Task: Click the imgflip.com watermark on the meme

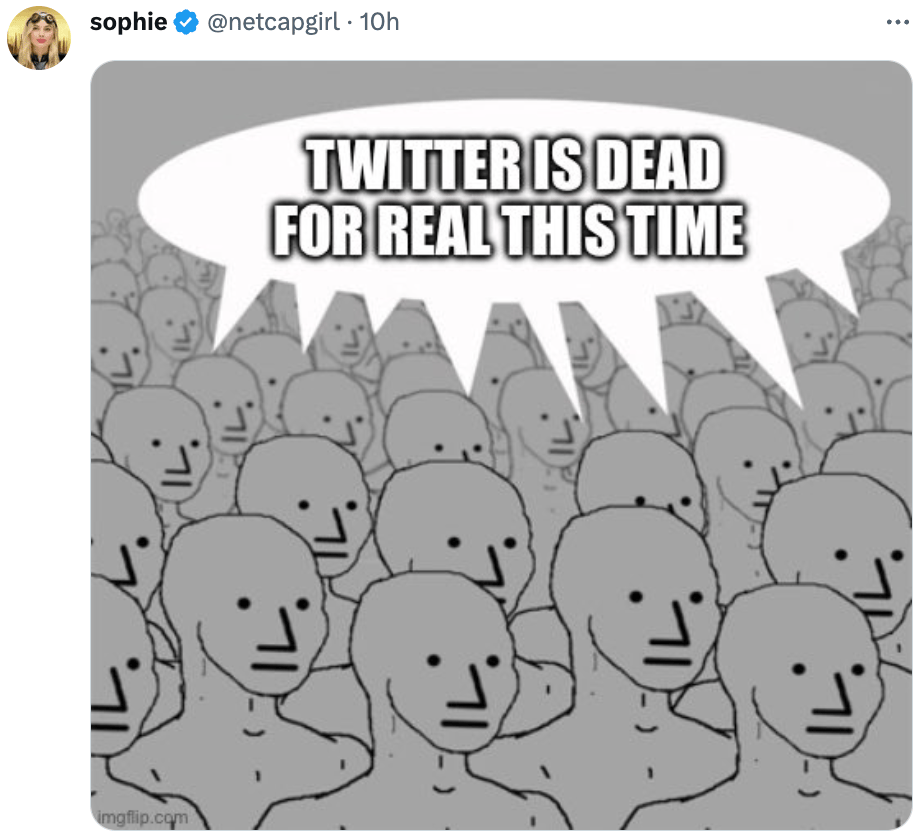Action: [142, 816]
